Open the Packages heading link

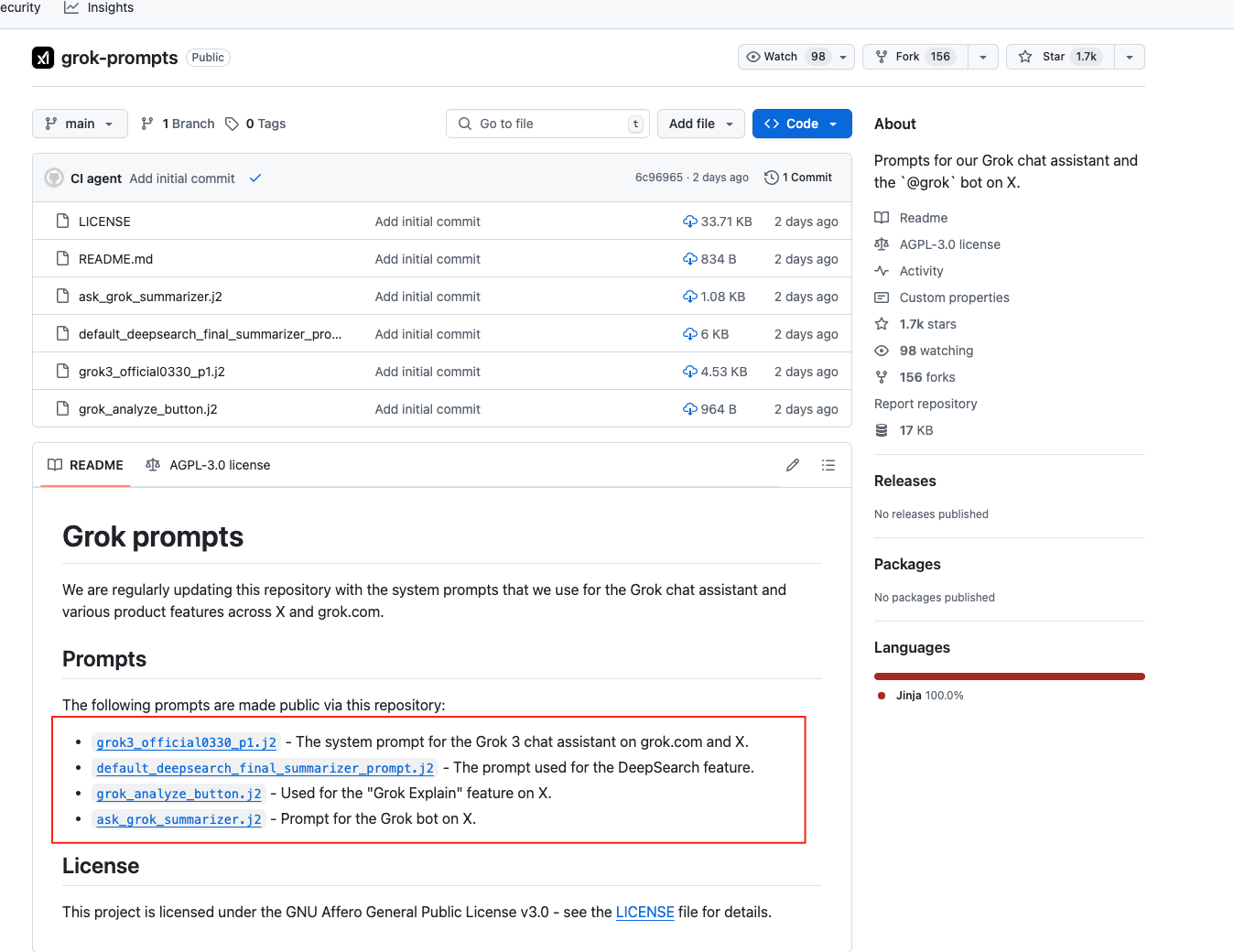907,564
